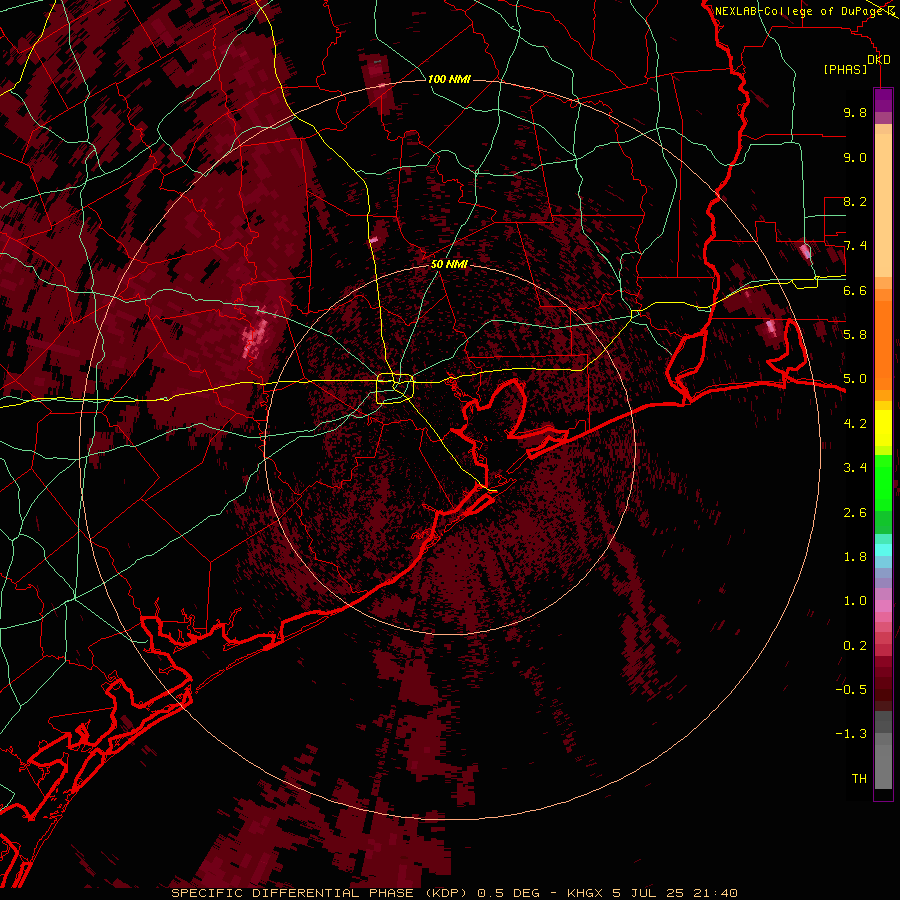
Task: Select the 9.8 value on color scale
Action: click(x=855, y=113)
